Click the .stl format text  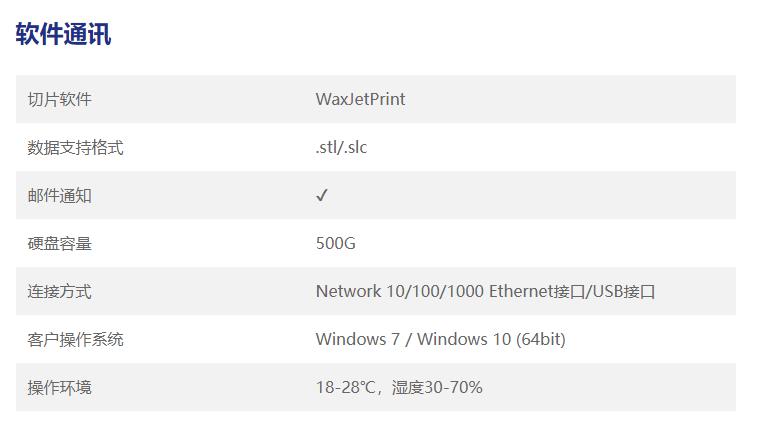[x=326, y=147]
